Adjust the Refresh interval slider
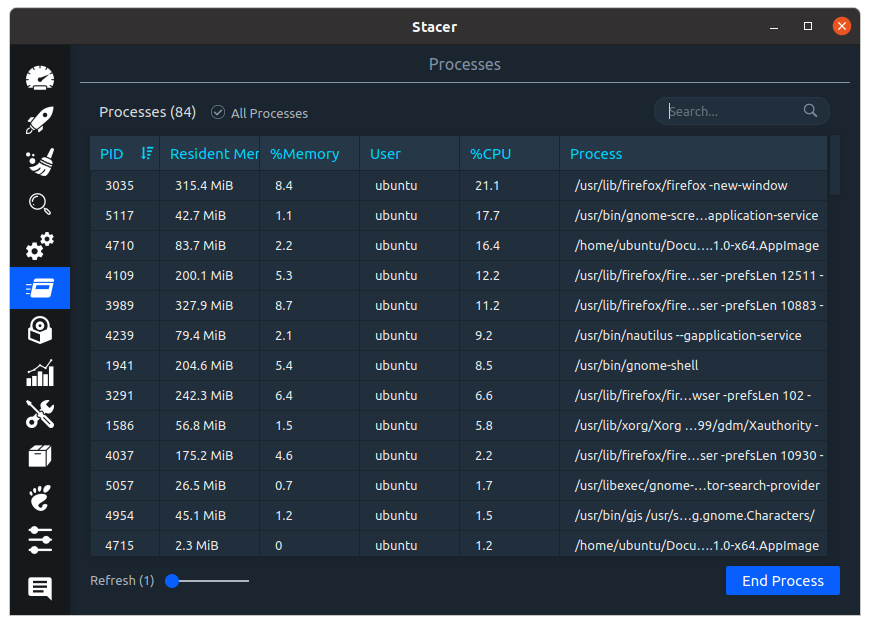The height and width of the screenshot is (625, 870). point(207,581)
